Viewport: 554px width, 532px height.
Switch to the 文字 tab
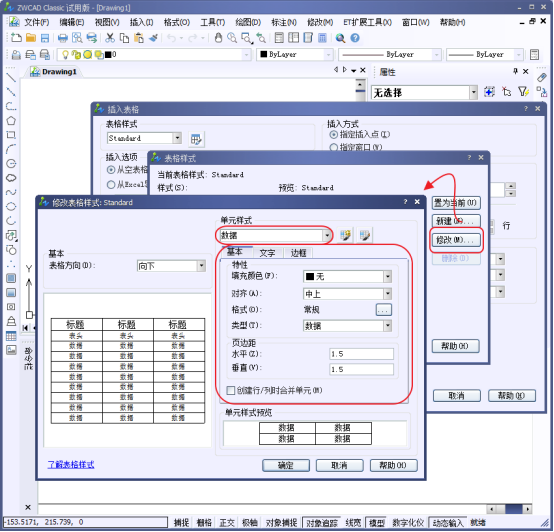tap(267, 253)
